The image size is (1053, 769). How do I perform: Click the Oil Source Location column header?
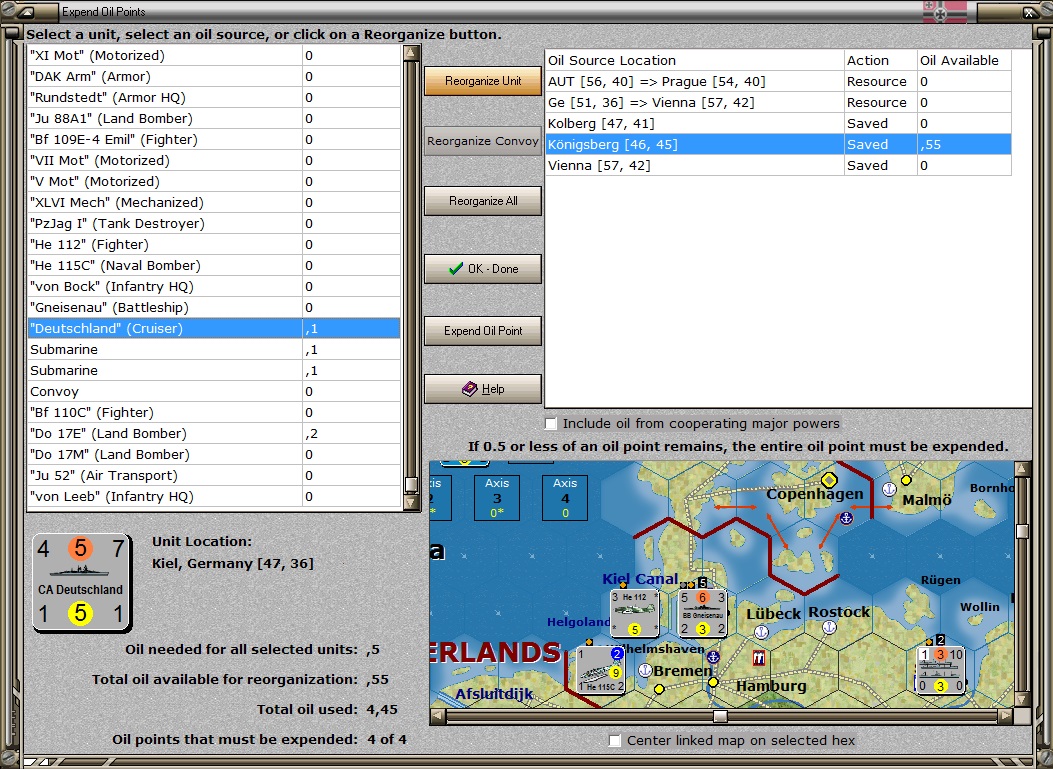(x=694, y=60)
